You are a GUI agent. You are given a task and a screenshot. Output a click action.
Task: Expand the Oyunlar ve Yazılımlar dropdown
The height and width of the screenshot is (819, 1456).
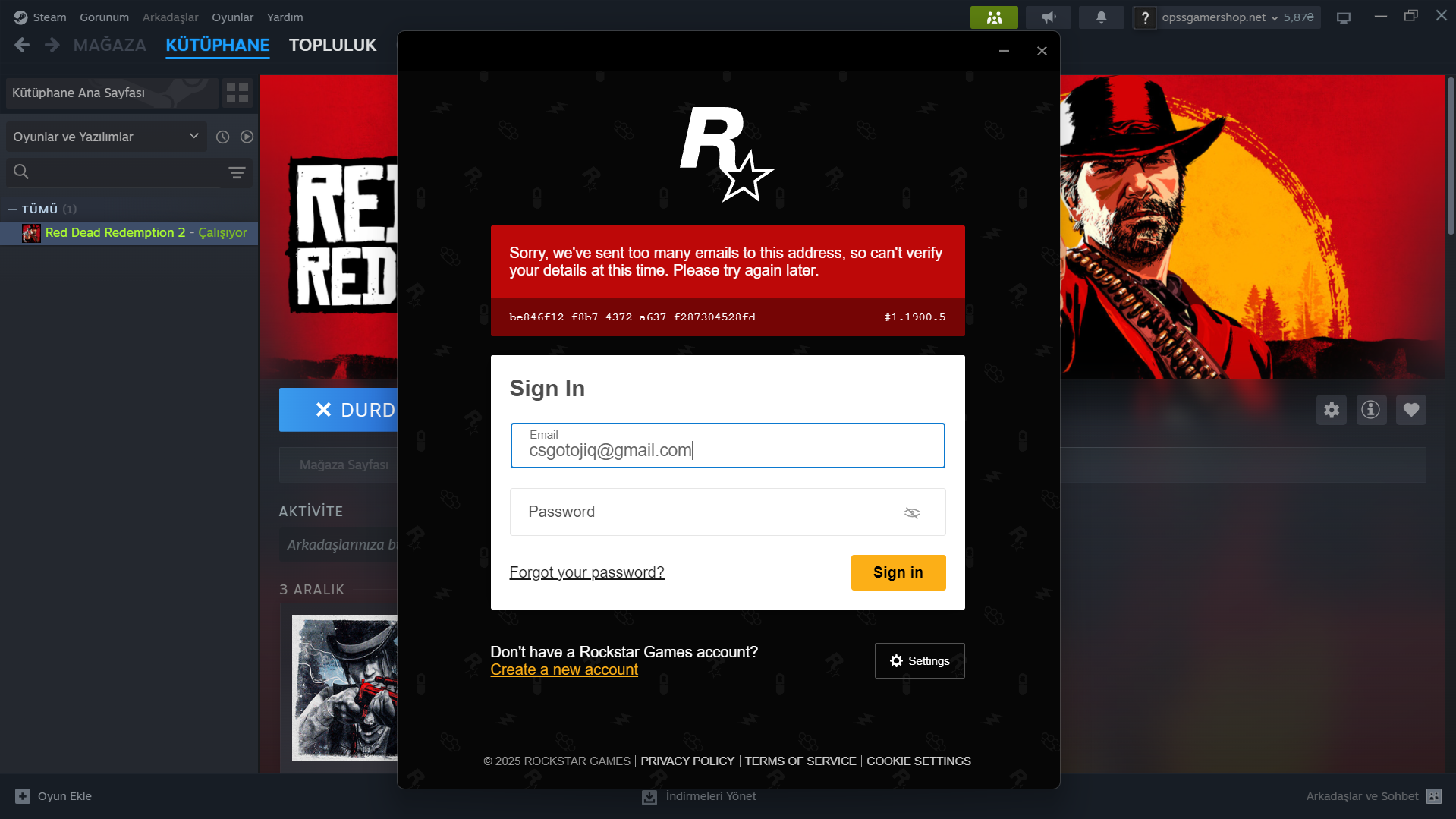tap(106, 137)
